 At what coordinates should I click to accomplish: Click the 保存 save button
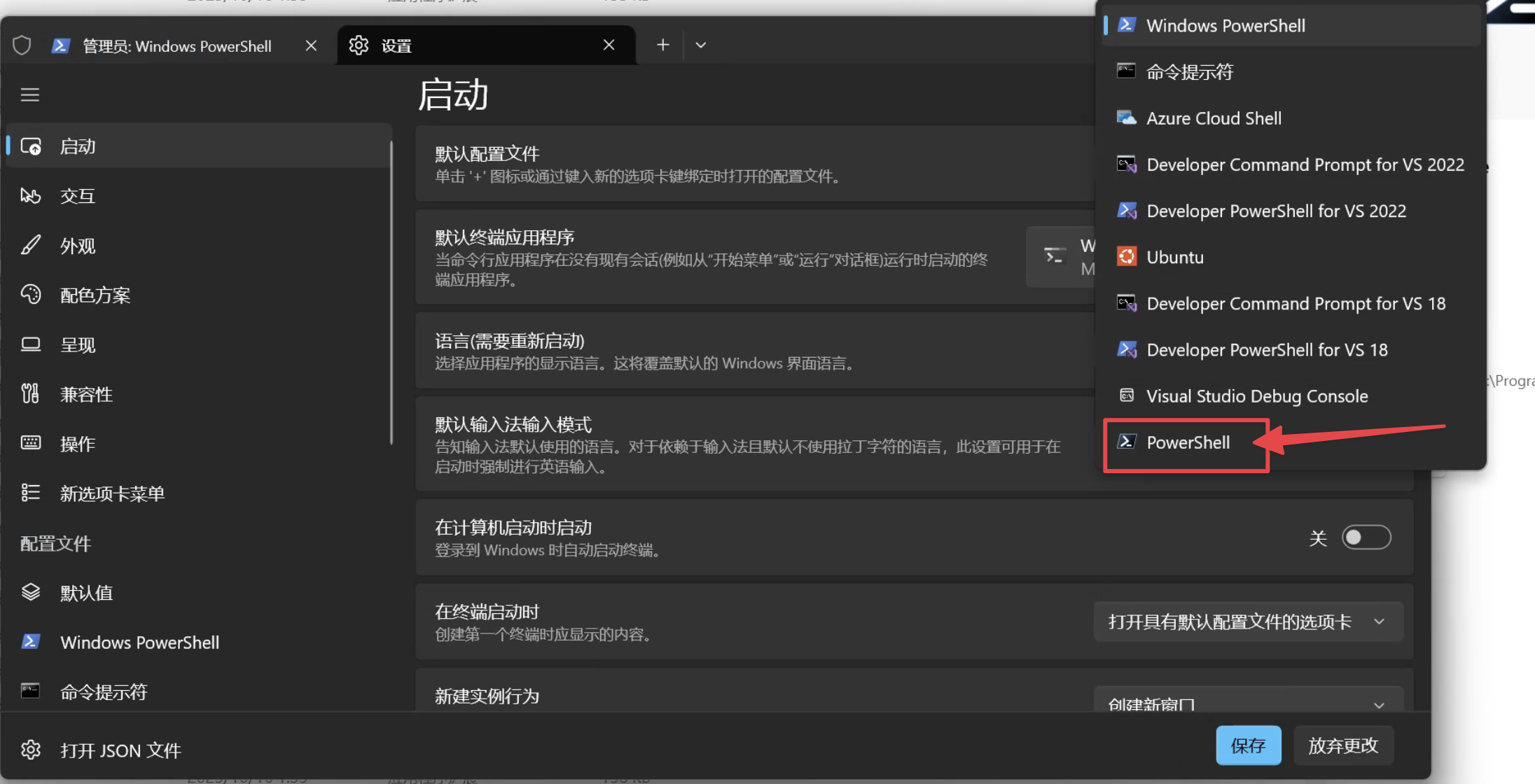point(1248,745)
